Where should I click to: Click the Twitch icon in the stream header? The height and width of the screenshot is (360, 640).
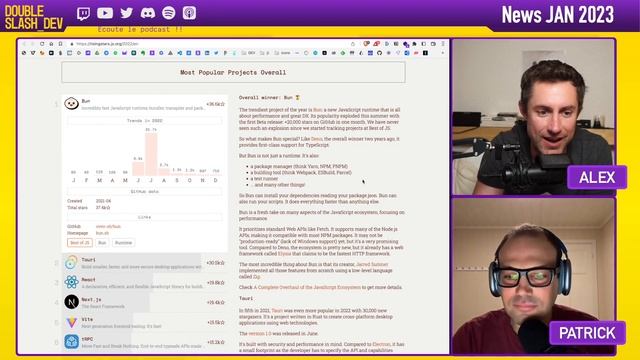tap(83, 14)
